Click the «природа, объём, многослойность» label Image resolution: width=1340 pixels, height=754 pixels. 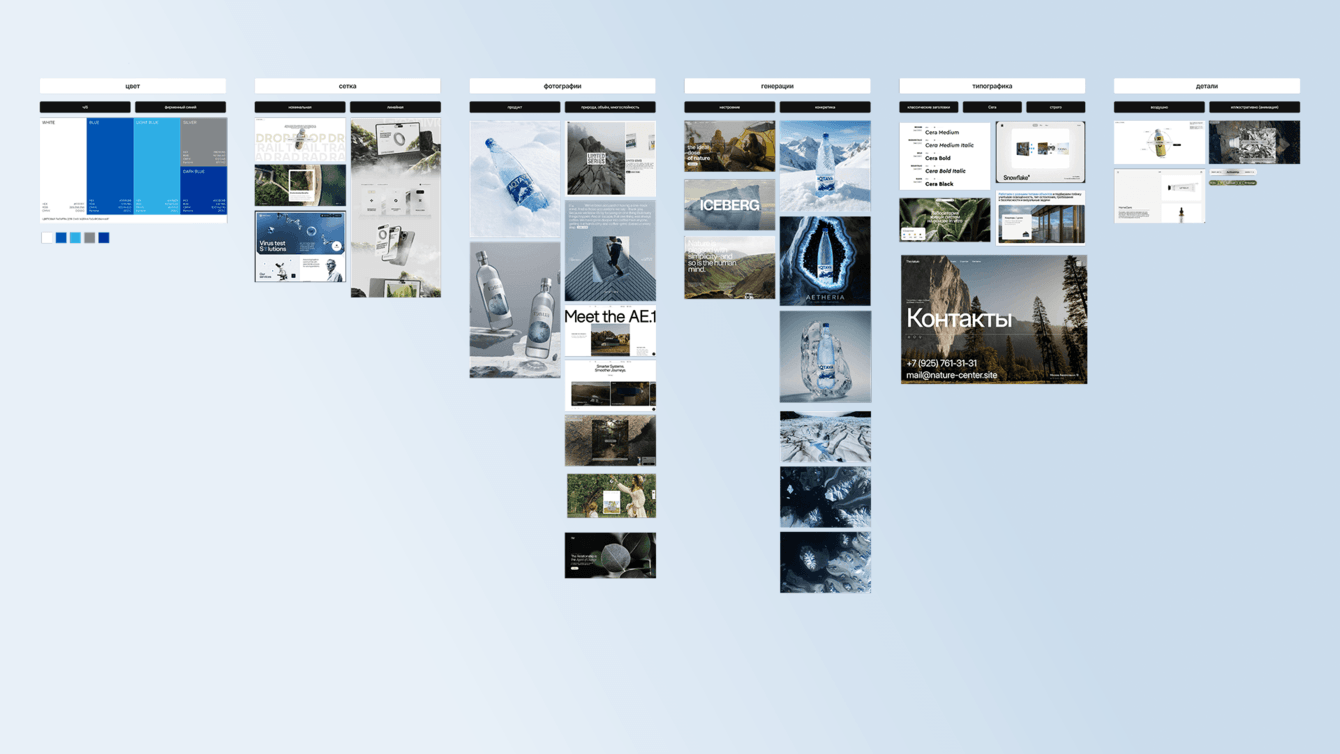point(610,107)
